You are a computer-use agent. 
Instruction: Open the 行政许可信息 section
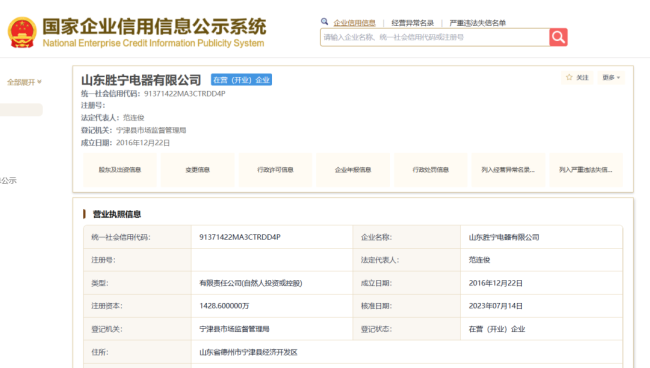[275, 169]
